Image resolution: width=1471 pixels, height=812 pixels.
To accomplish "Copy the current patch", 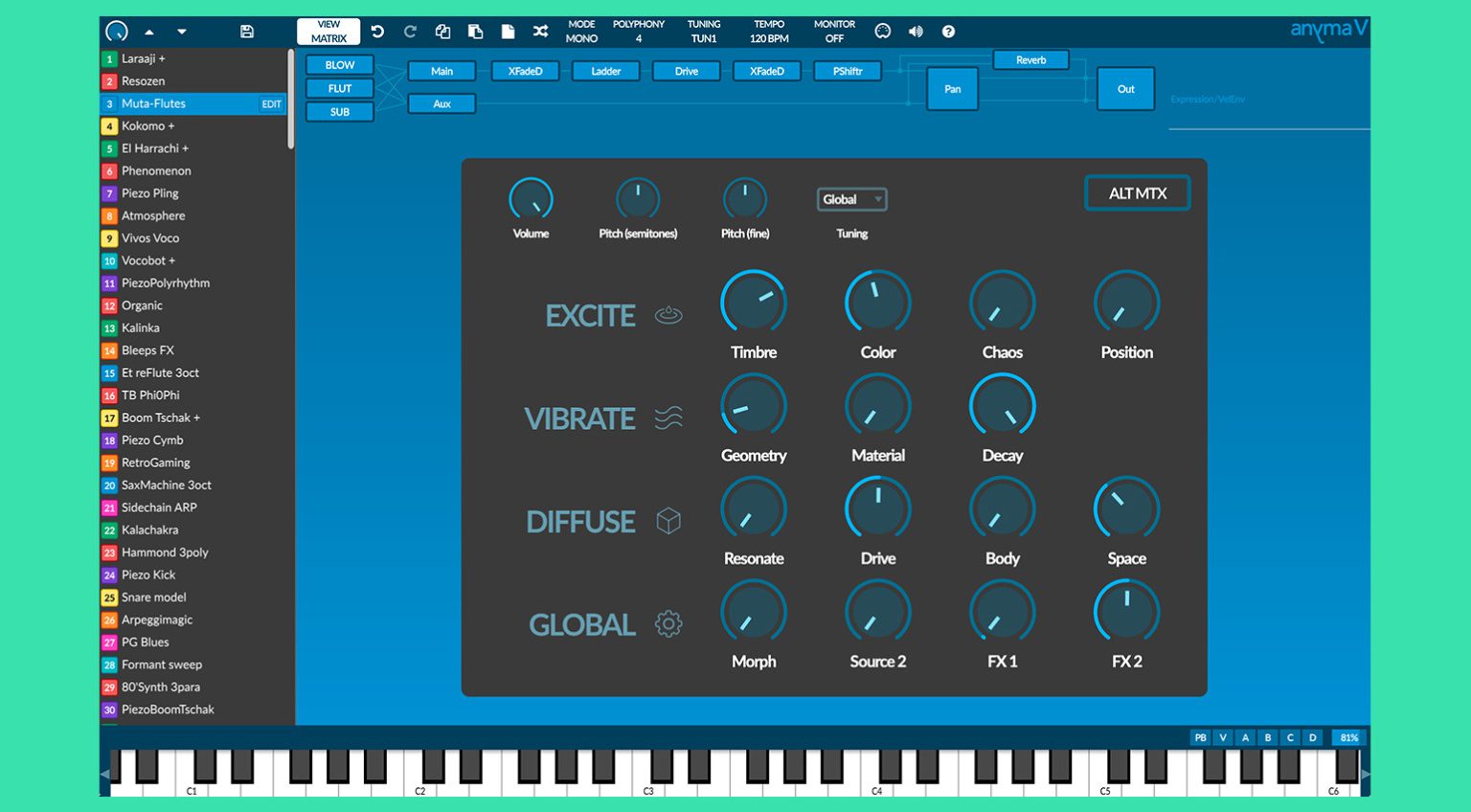I will tap(442, 32).
